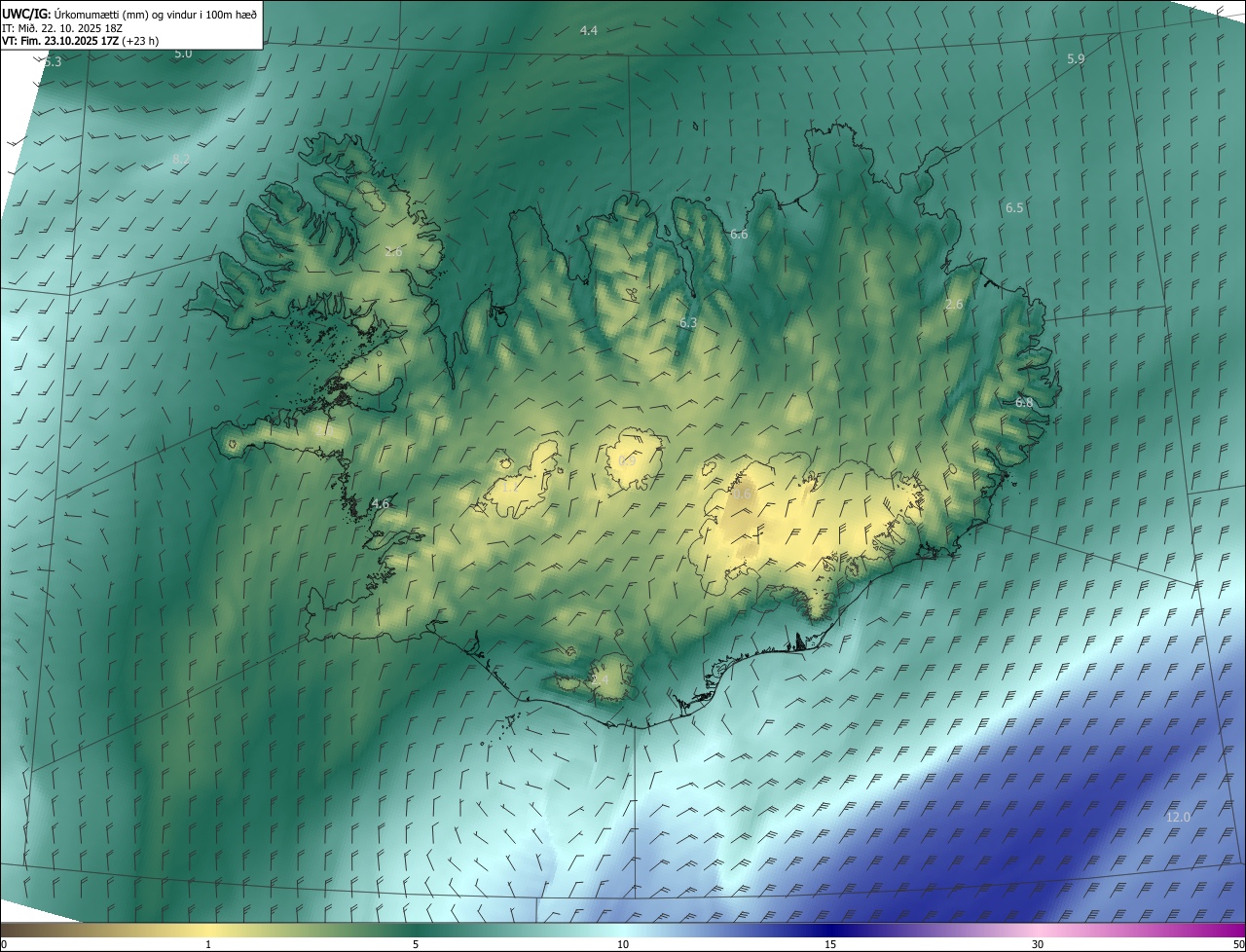Click the 0 tick label on the color scale
This screenshot has height=952, width=1246.
point(4,944)
